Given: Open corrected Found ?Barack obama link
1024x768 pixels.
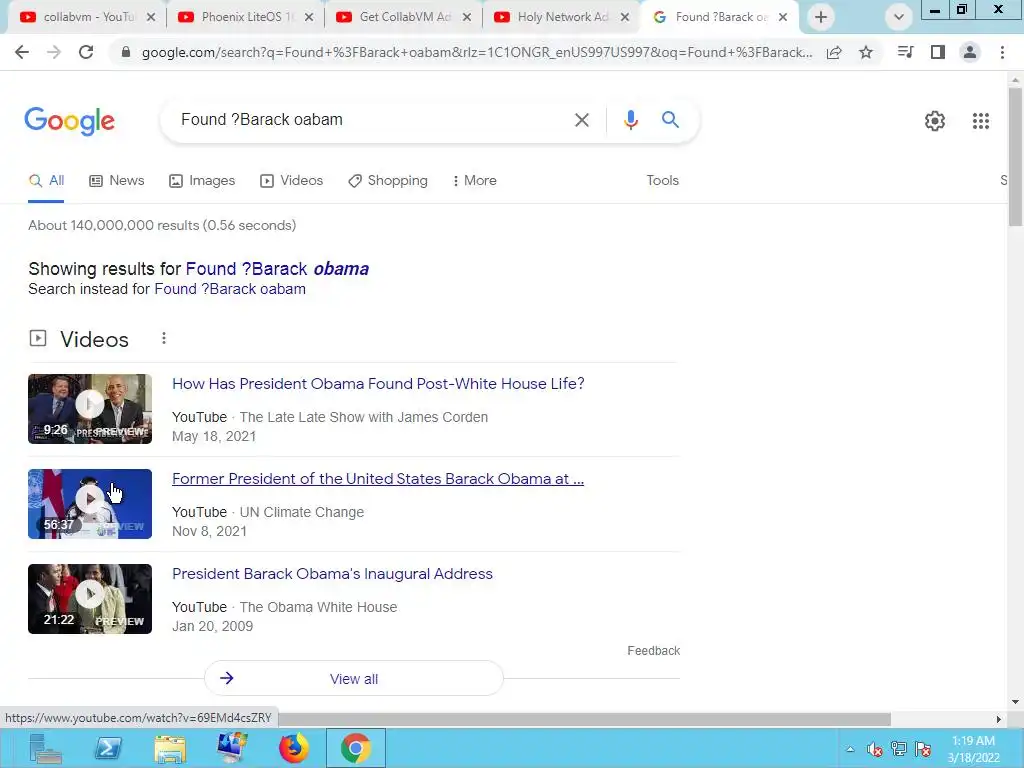Looking at the screenshot, I should coord(277,268).
